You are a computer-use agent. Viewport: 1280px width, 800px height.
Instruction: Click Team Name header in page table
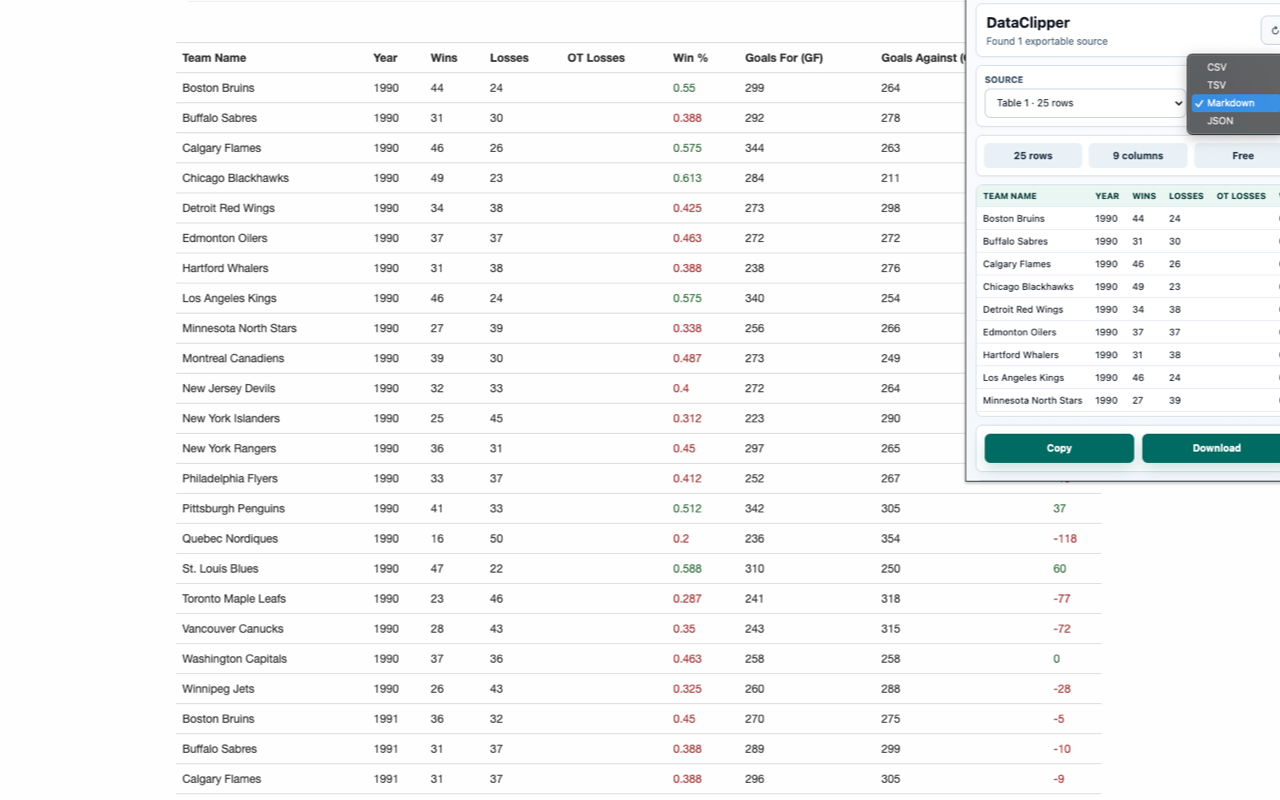(x=214, y=58)
